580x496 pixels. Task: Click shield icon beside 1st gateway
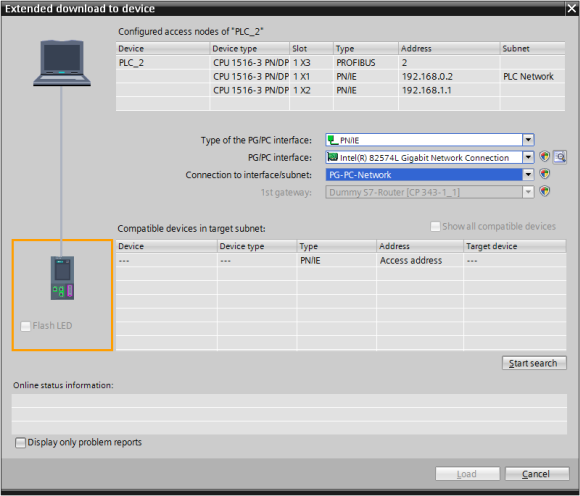(544, 191)
